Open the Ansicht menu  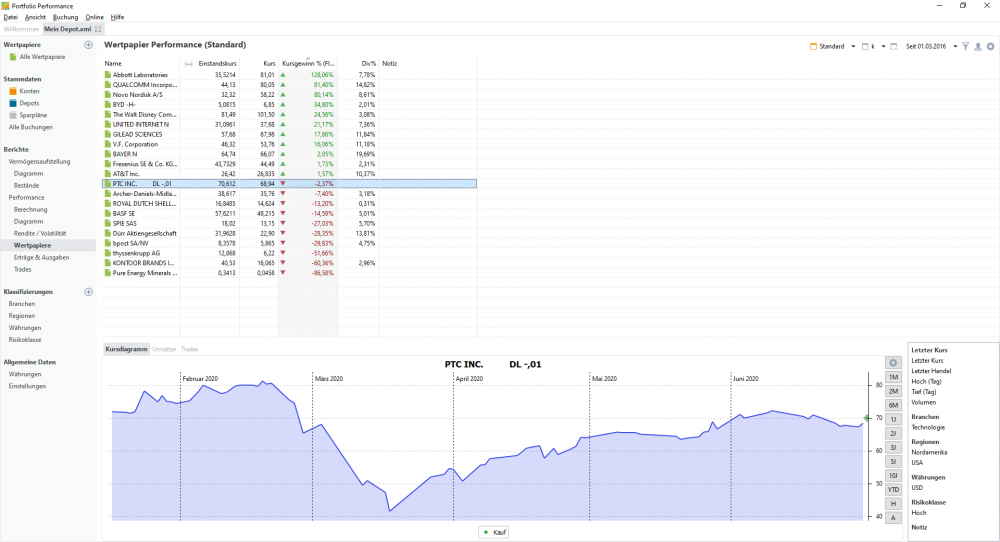[35, 17]
